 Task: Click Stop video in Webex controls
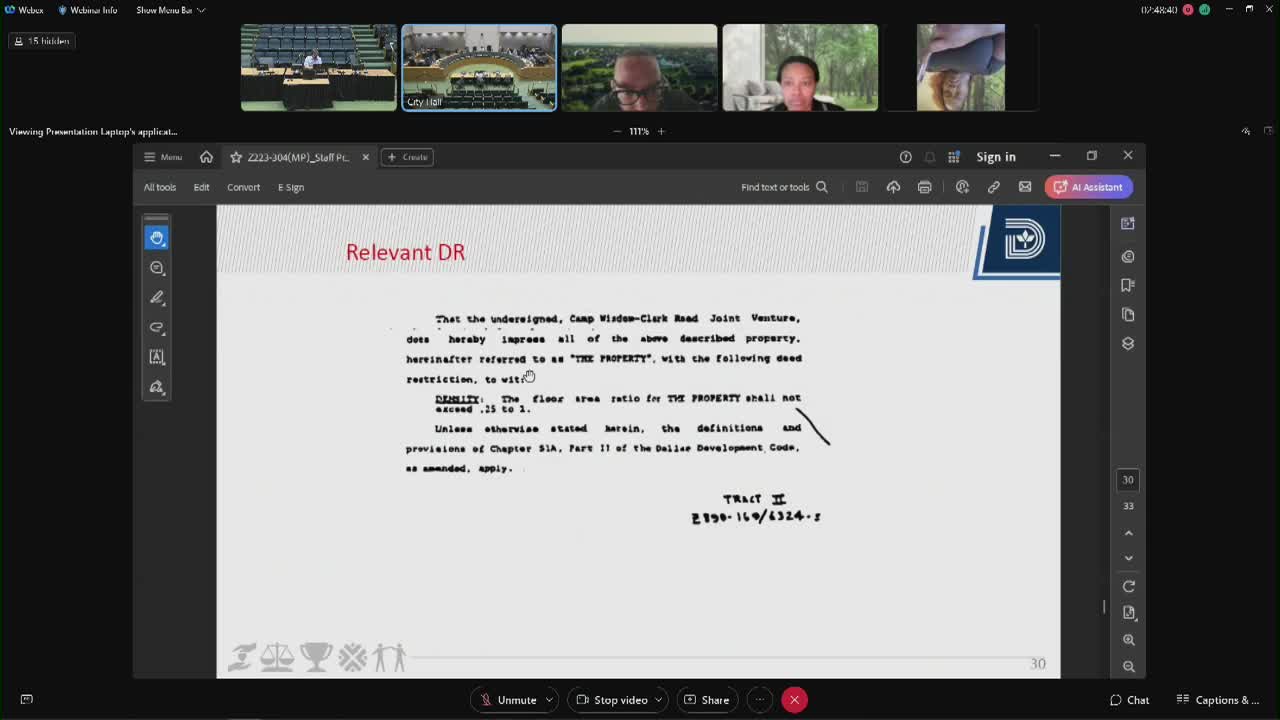click(611, 700)
